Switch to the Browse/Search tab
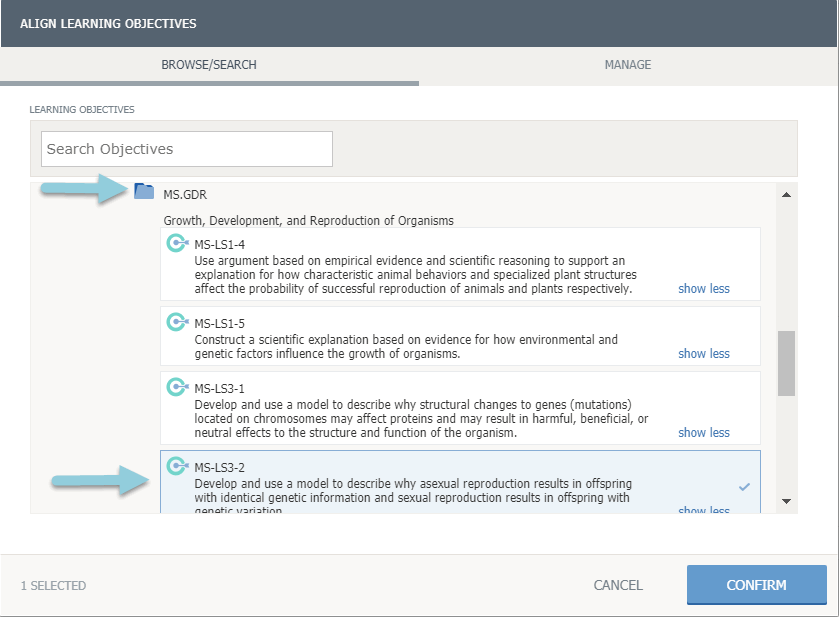 (209, 65)
